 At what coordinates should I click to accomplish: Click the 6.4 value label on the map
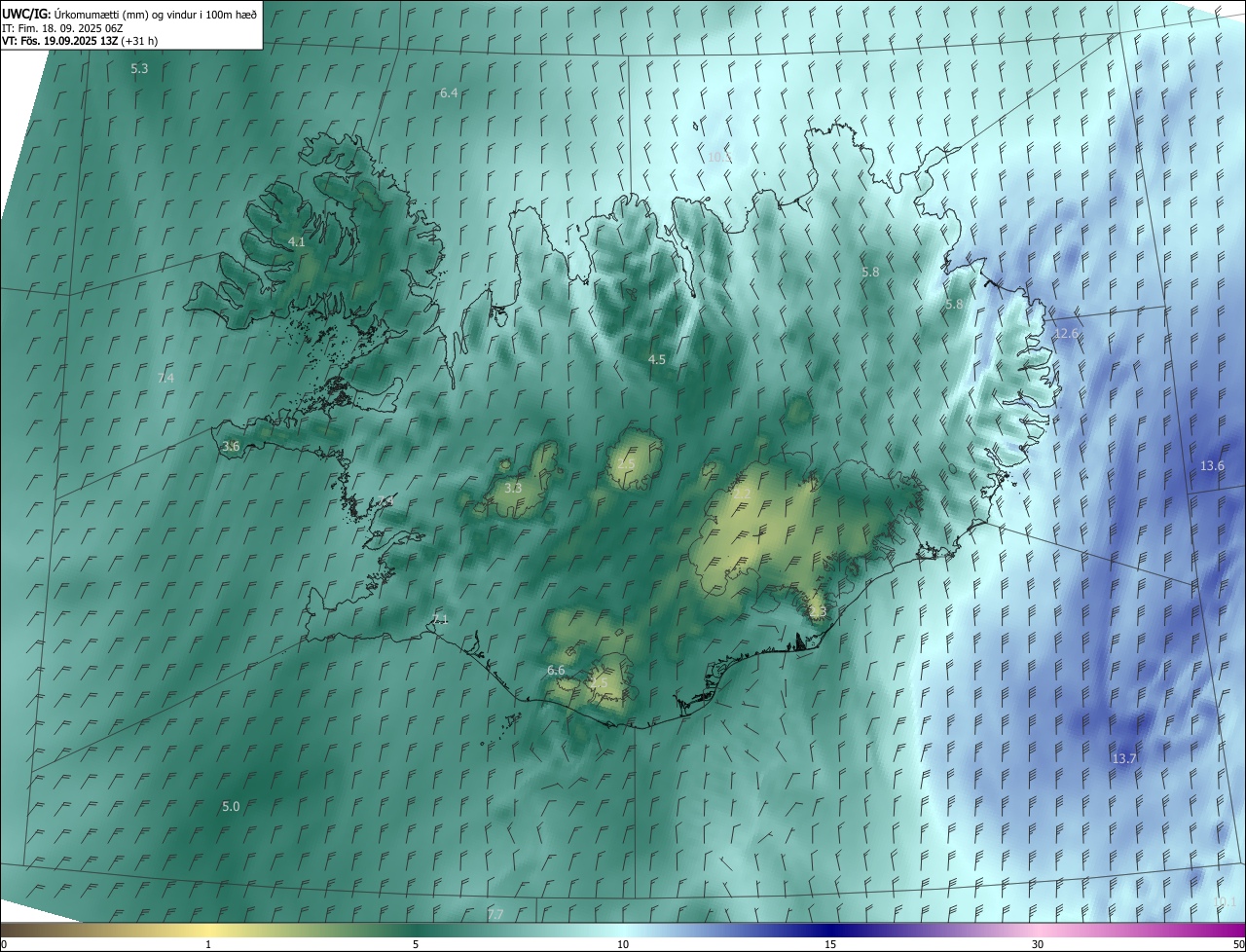[449, 93]
